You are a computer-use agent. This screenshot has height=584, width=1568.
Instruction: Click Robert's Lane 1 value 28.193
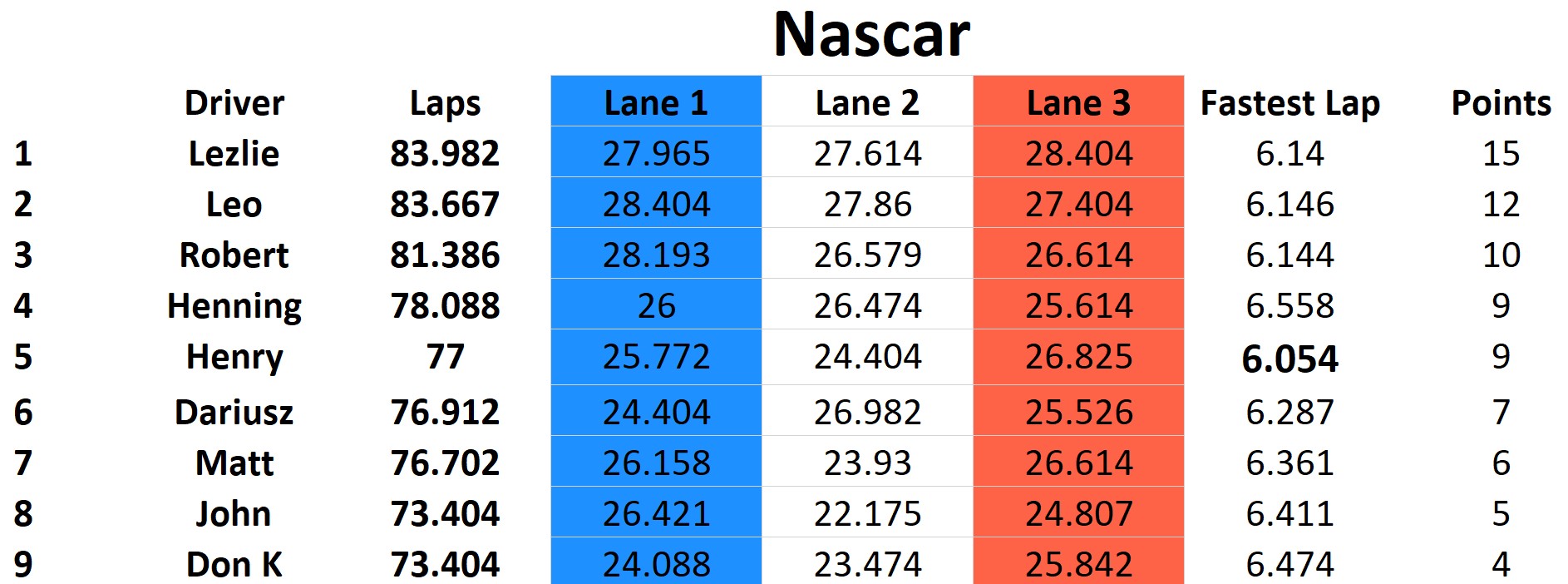656,255
